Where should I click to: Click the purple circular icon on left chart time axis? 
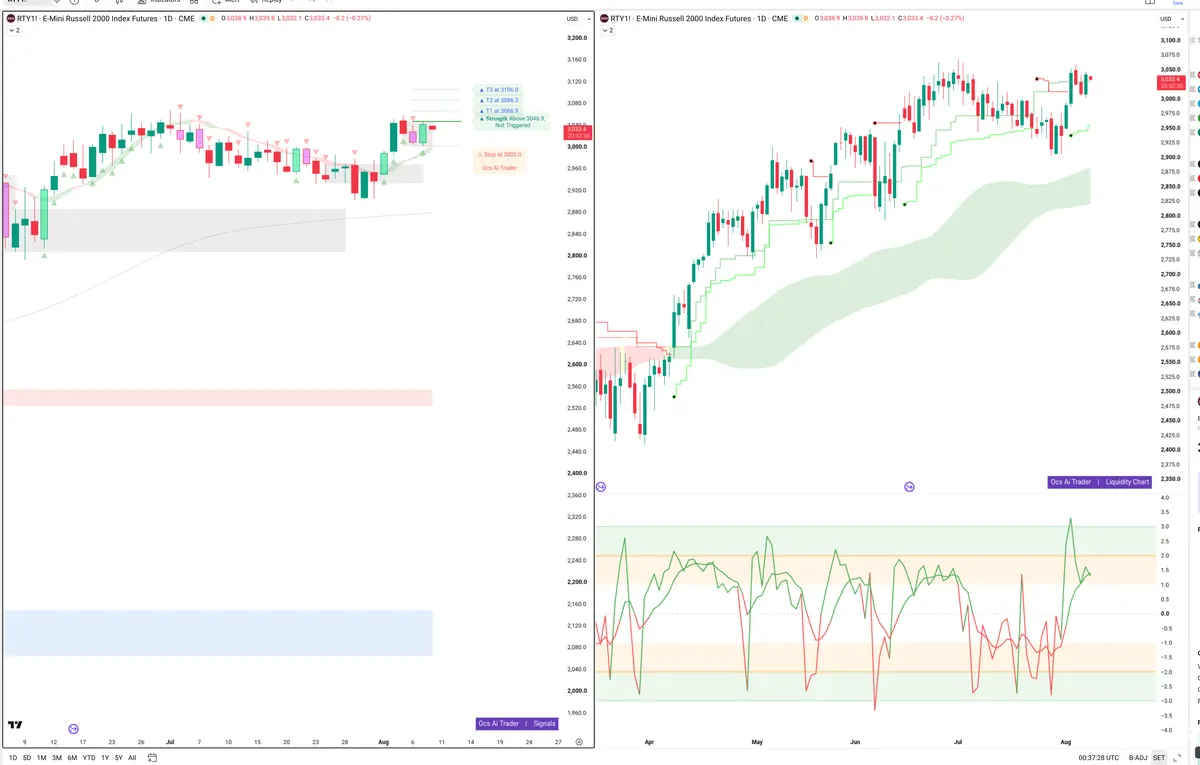coord(73,730)
